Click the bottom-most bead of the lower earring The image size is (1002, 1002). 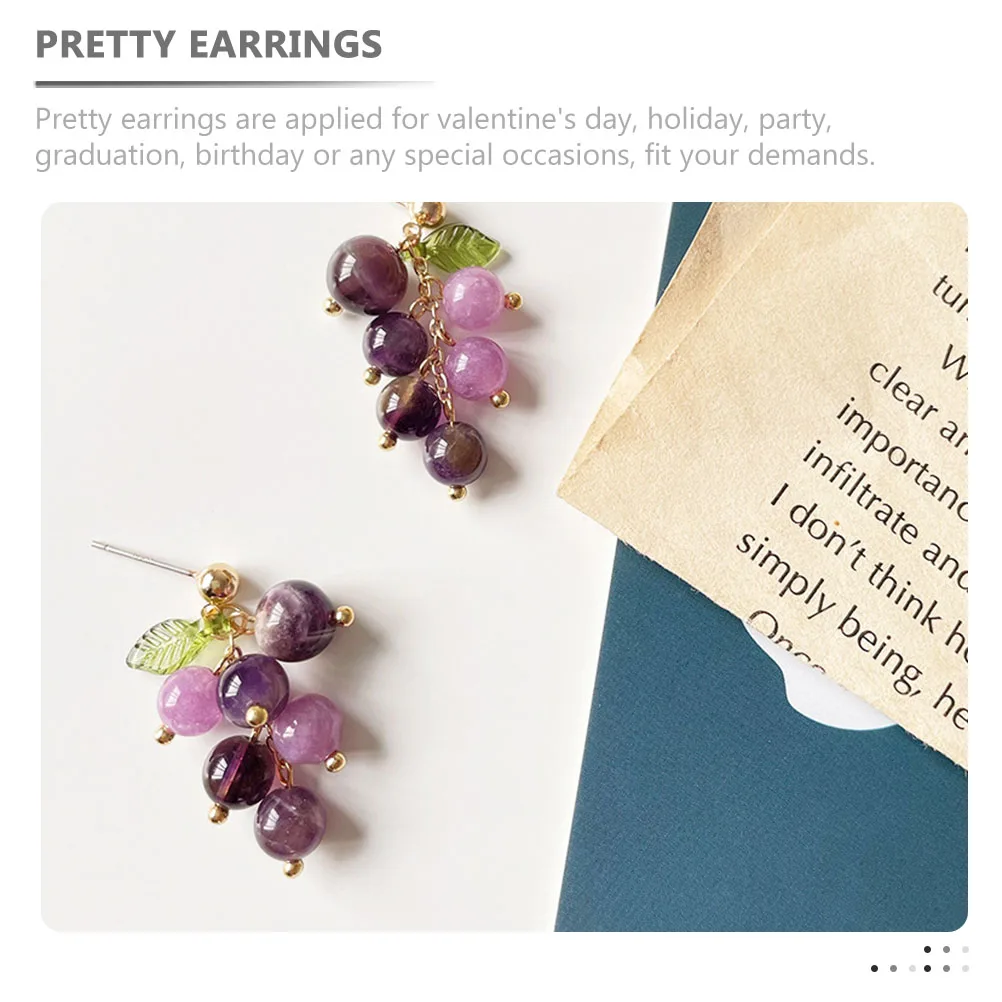click(x=291, y=823)
